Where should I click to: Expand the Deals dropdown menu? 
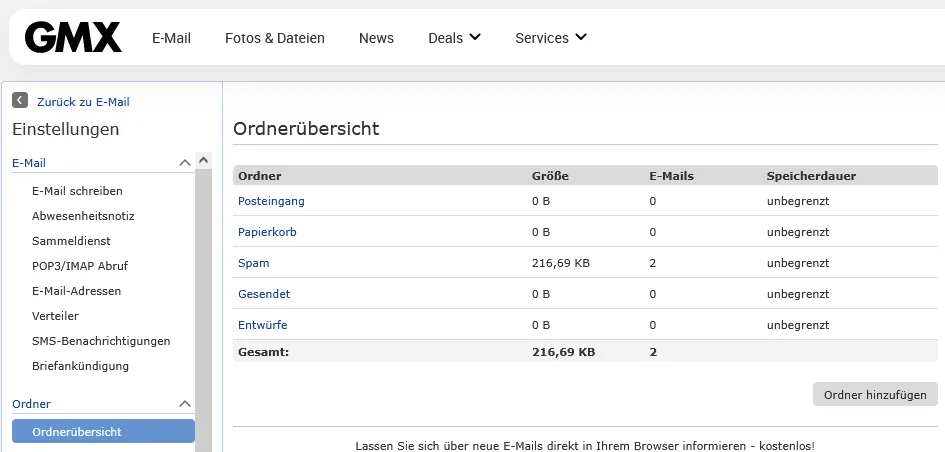[x=454, y=38]
